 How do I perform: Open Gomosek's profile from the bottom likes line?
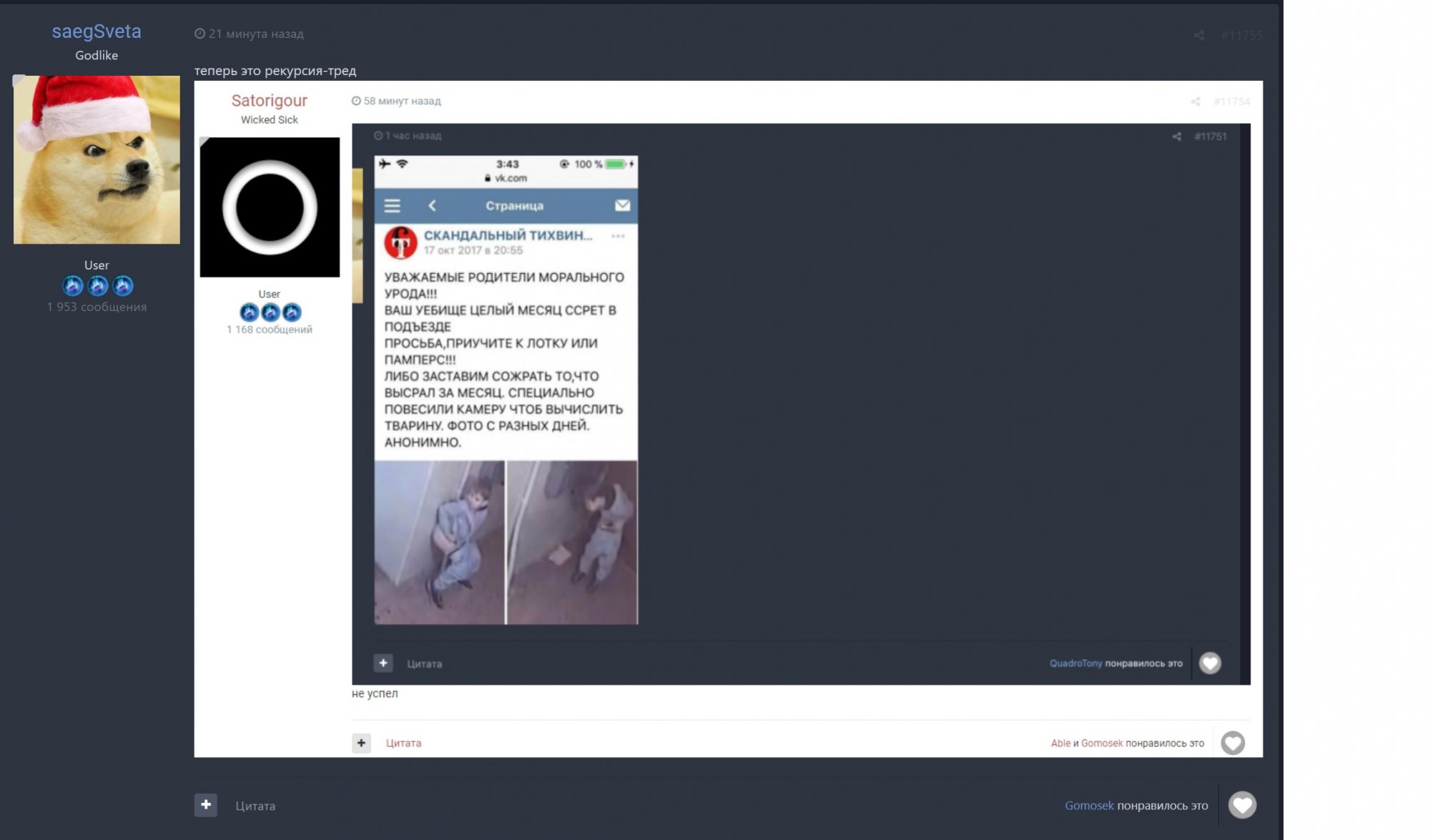tap(1088, 806)
